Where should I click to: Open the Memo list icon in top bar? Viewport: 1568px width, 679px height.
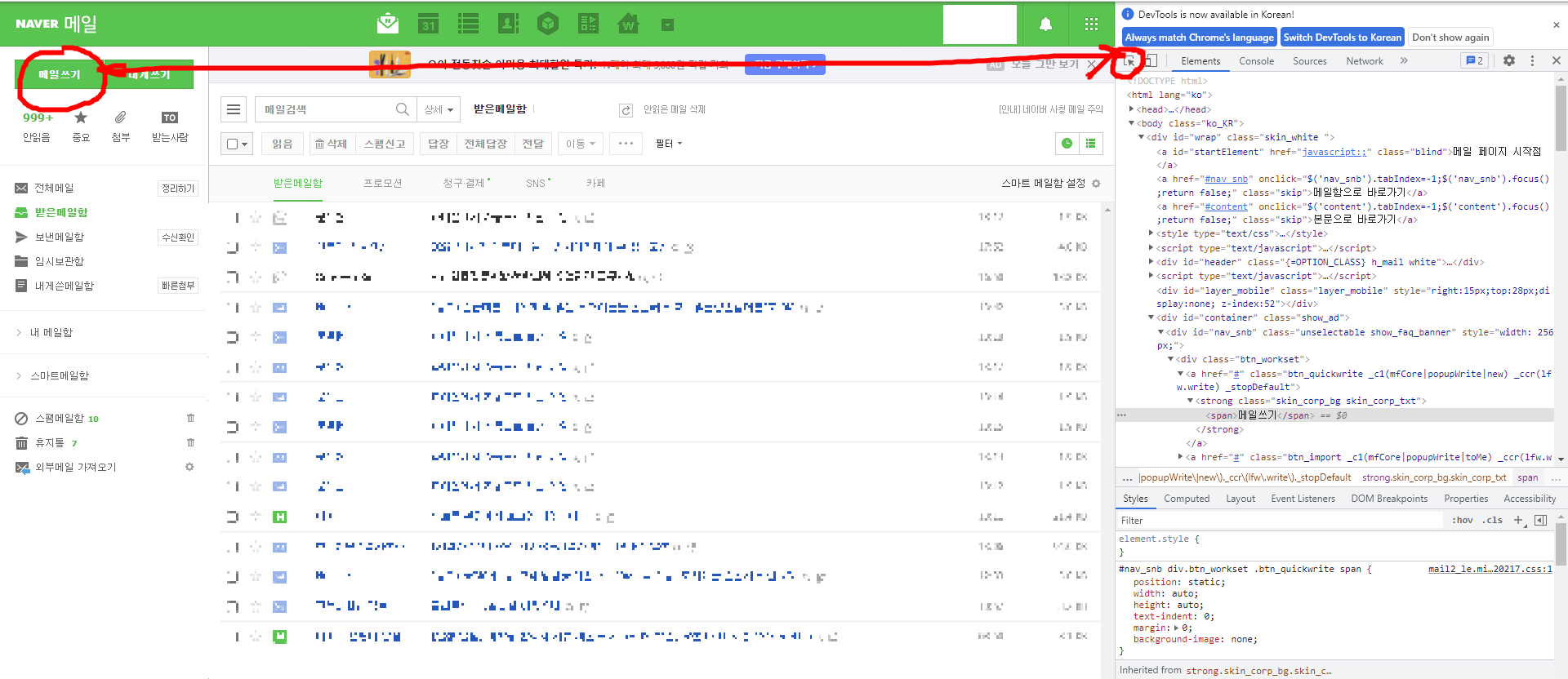468,24
